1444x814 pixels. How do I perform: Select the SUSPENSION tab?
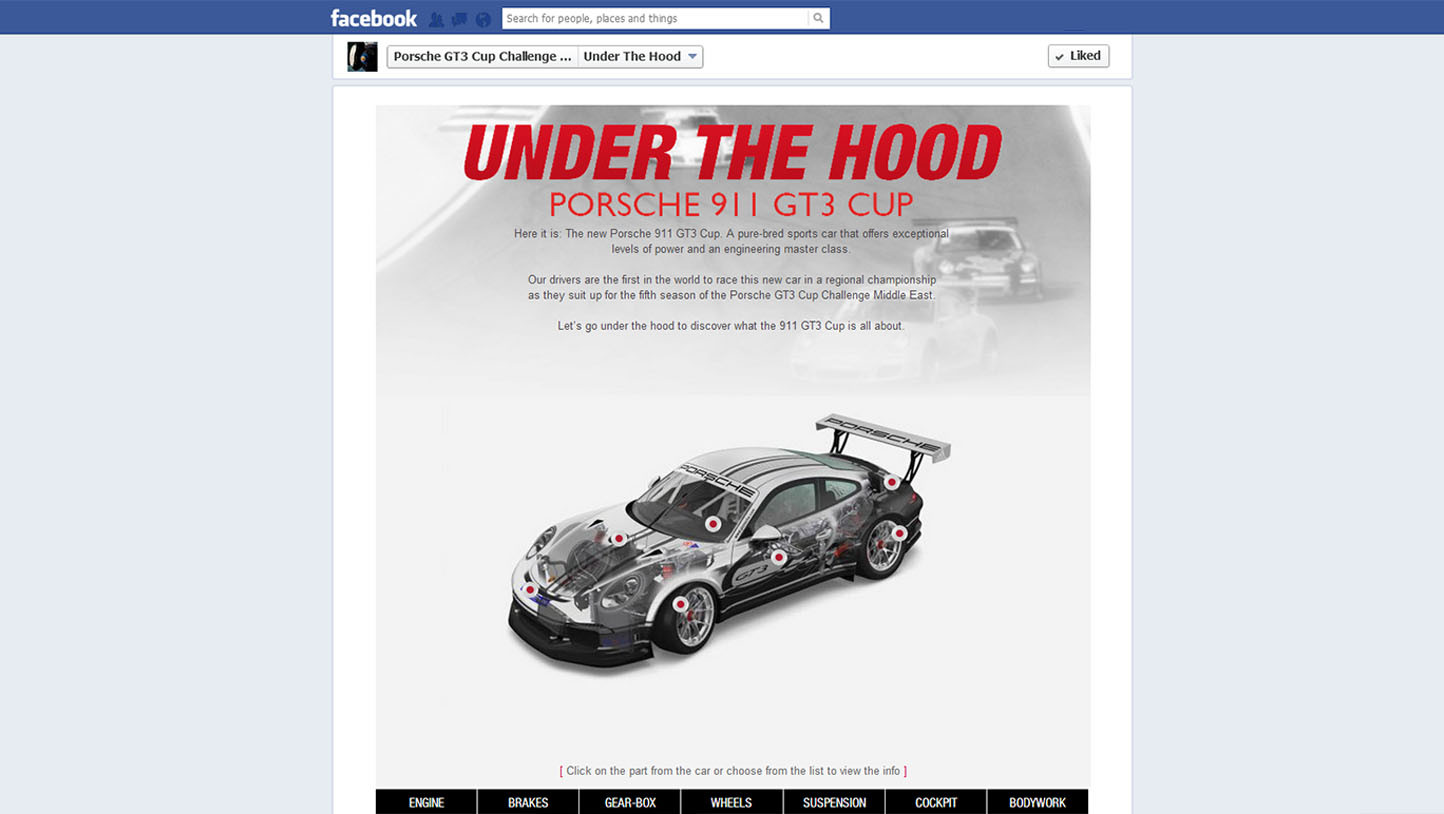(834, 802)
